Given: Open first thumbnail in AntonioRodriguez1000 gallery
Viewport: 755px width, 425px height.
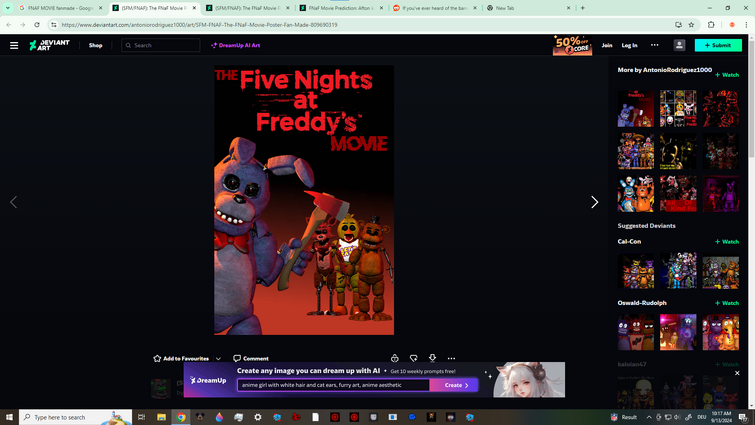Looking at the screenshot, I should point(636,109).
